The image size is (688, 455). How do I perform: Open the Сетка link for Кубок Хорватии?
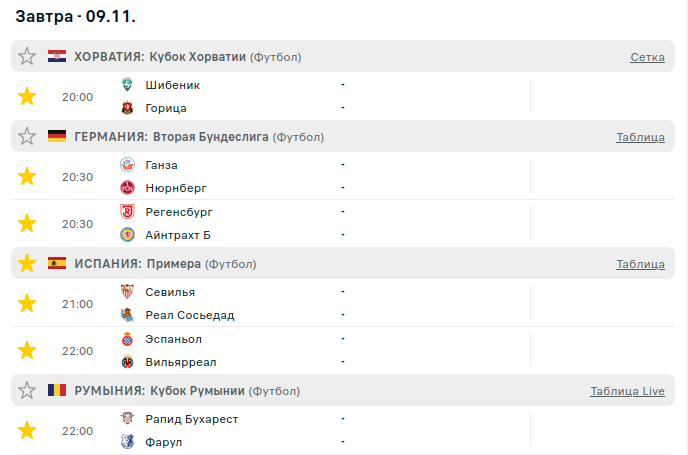[x=647, y=57]
